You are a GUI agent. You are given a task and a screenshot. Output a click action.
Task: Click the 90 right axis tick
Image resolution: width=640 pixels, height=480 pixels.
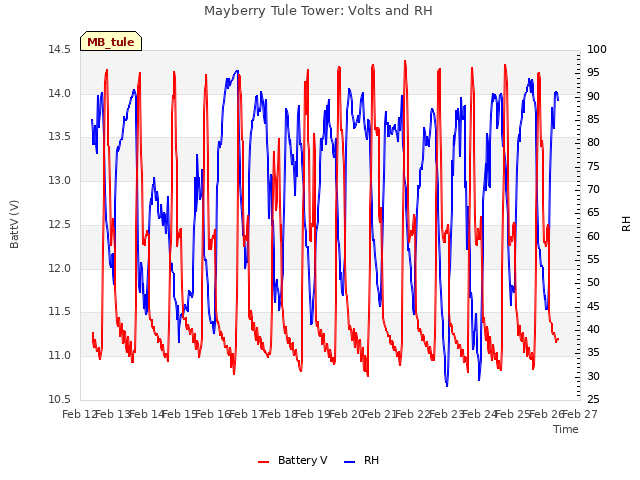click(x=593, y=96)
